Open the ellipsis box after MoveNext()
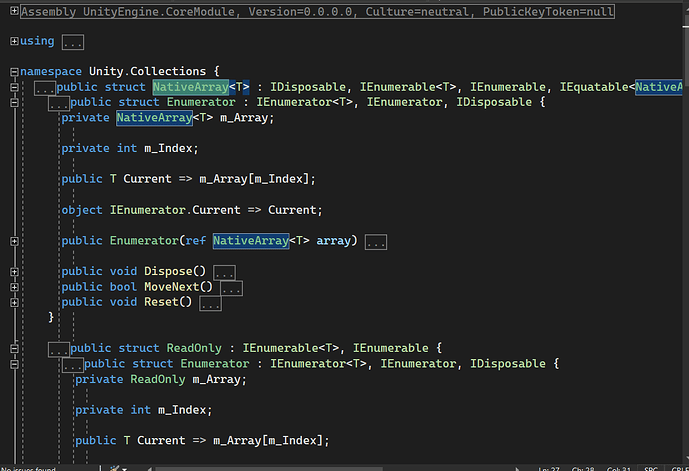 click(231, 288)
